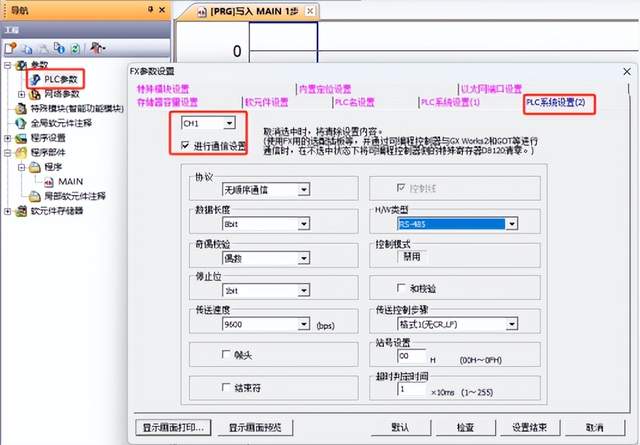Click the 站号设置 input field
This screenshot has height=445, width=640.
tap(412, 355)
